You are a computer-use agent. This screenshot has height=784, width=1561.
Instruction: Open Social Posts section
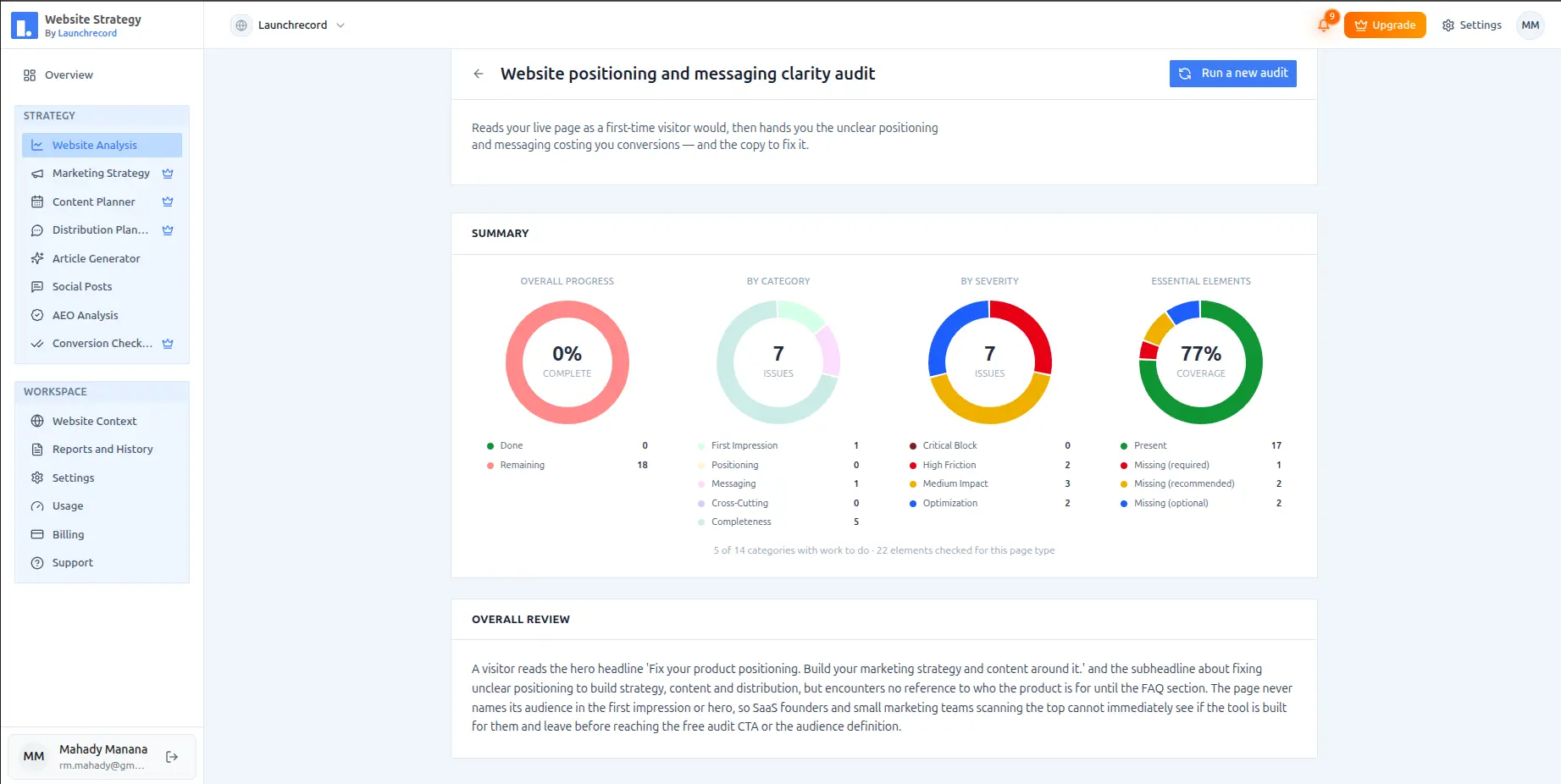102,287
